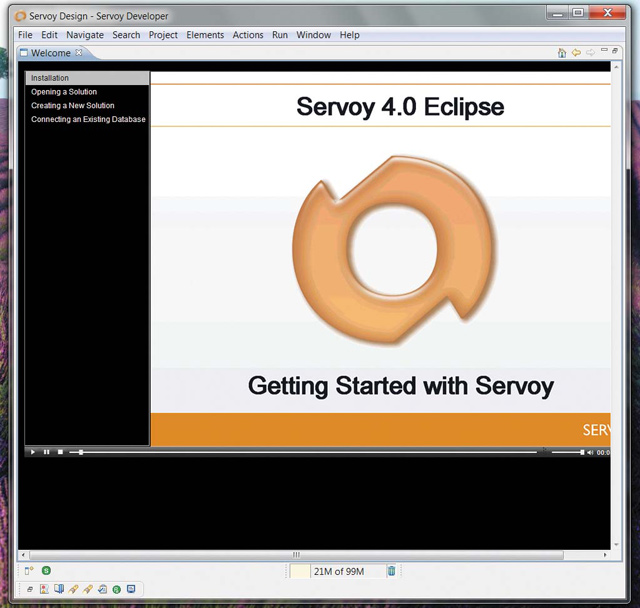Click the first small restore icon in bottom toolbar
The width and height of the screenshot is (640, 608).
click(29, 590)
